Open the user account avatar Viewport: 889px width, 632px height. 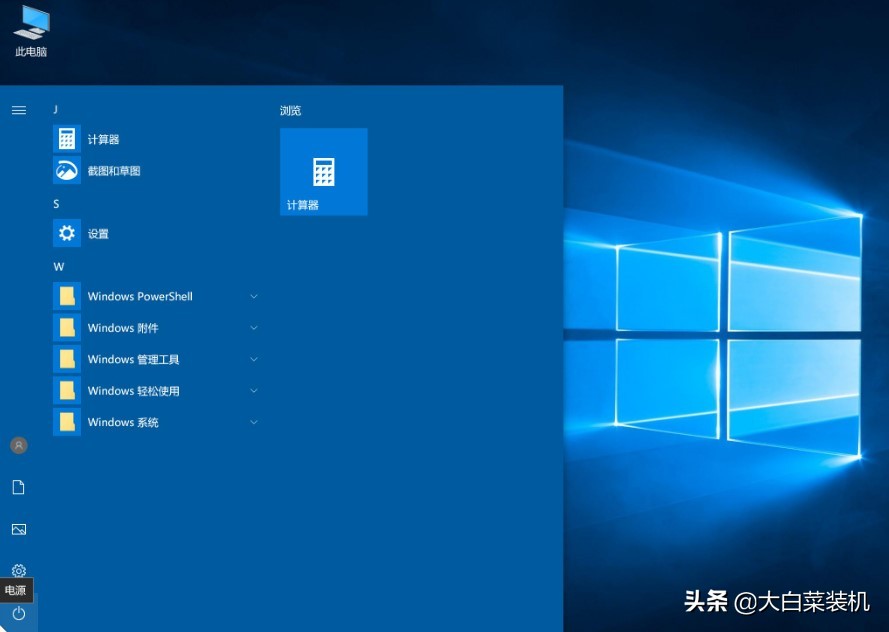coord(19,446)
